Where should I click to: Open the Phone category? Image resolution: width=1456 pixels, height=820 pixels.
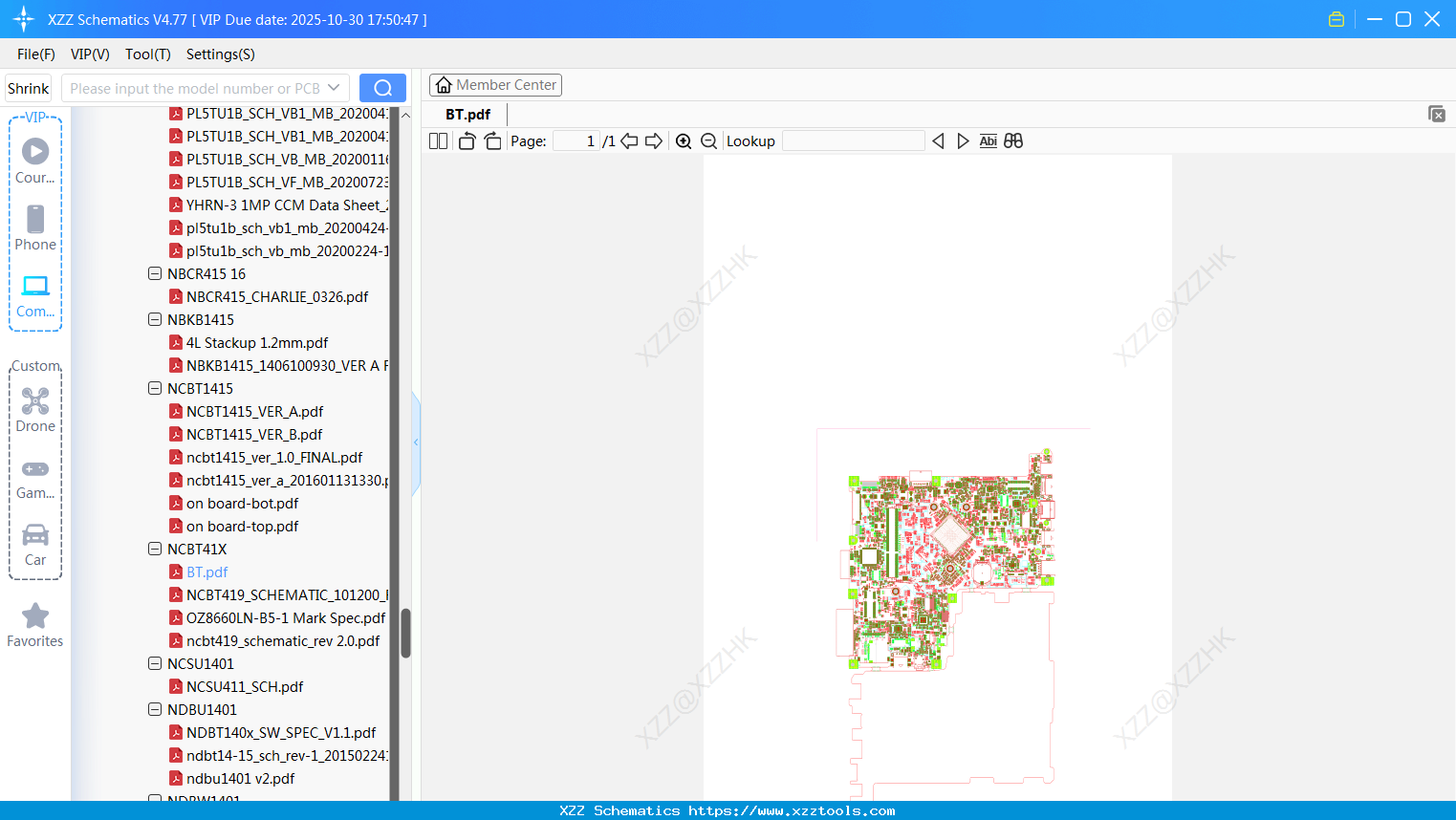(x=35, y=228)
